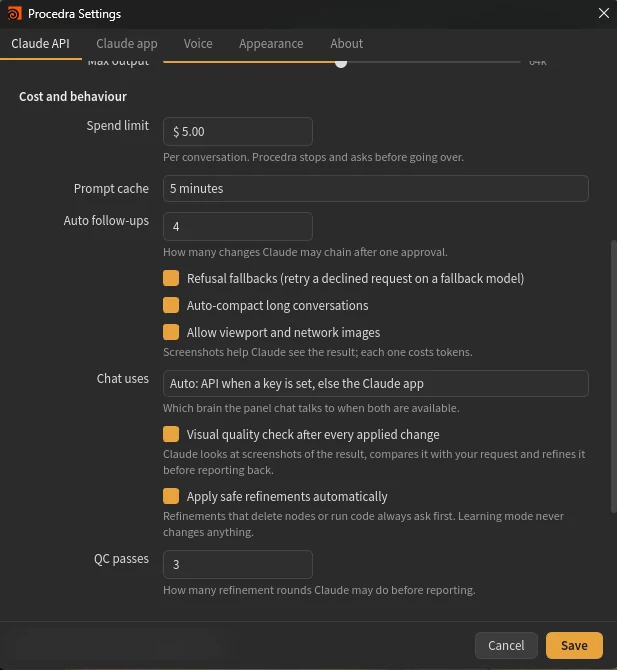Click the 'Per conversation. Procedra stops' hint text
The image size is (617, 670).
pos(313,157)
